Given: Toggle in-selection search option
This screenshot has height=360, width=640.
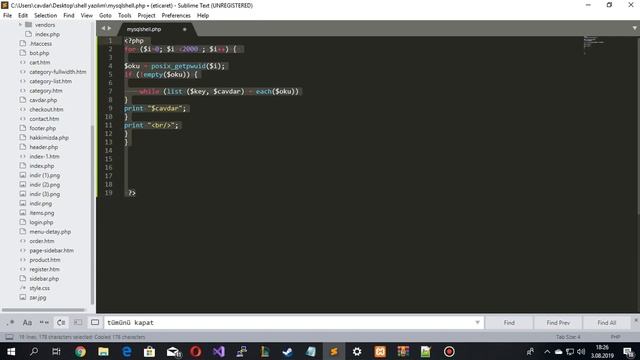Looking at the screenshot, I should click(x=78, y=322).
